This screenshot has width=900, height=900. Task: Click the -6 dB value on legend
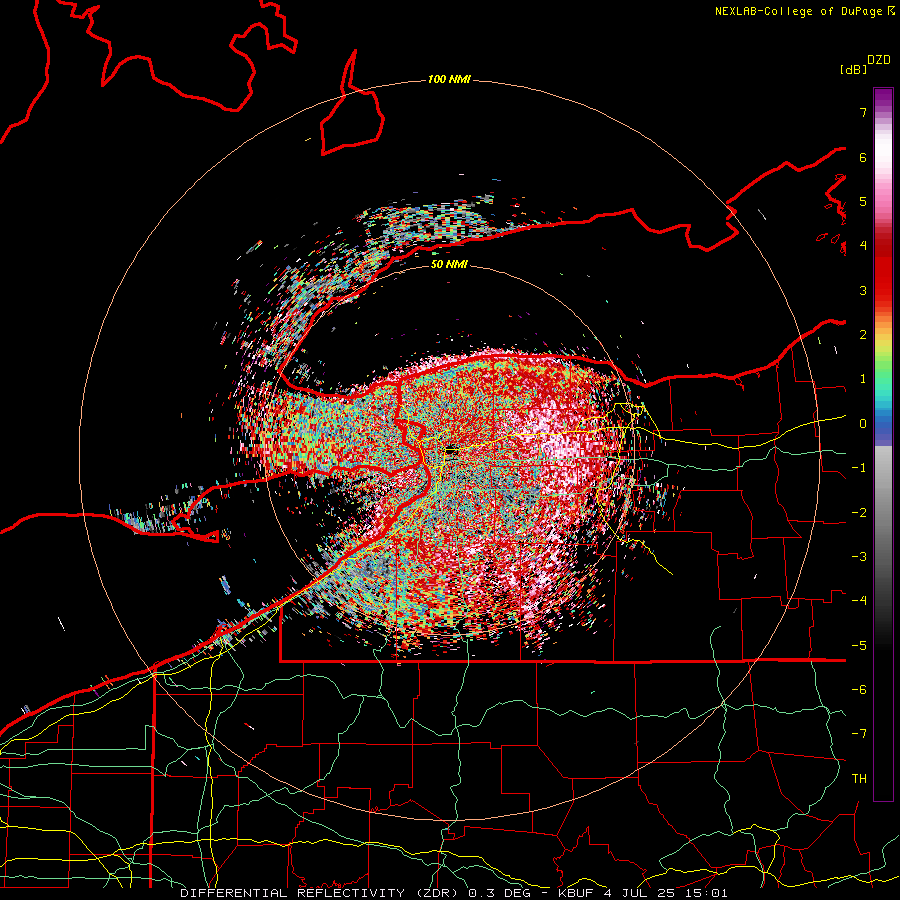click(x=859, y=690)
